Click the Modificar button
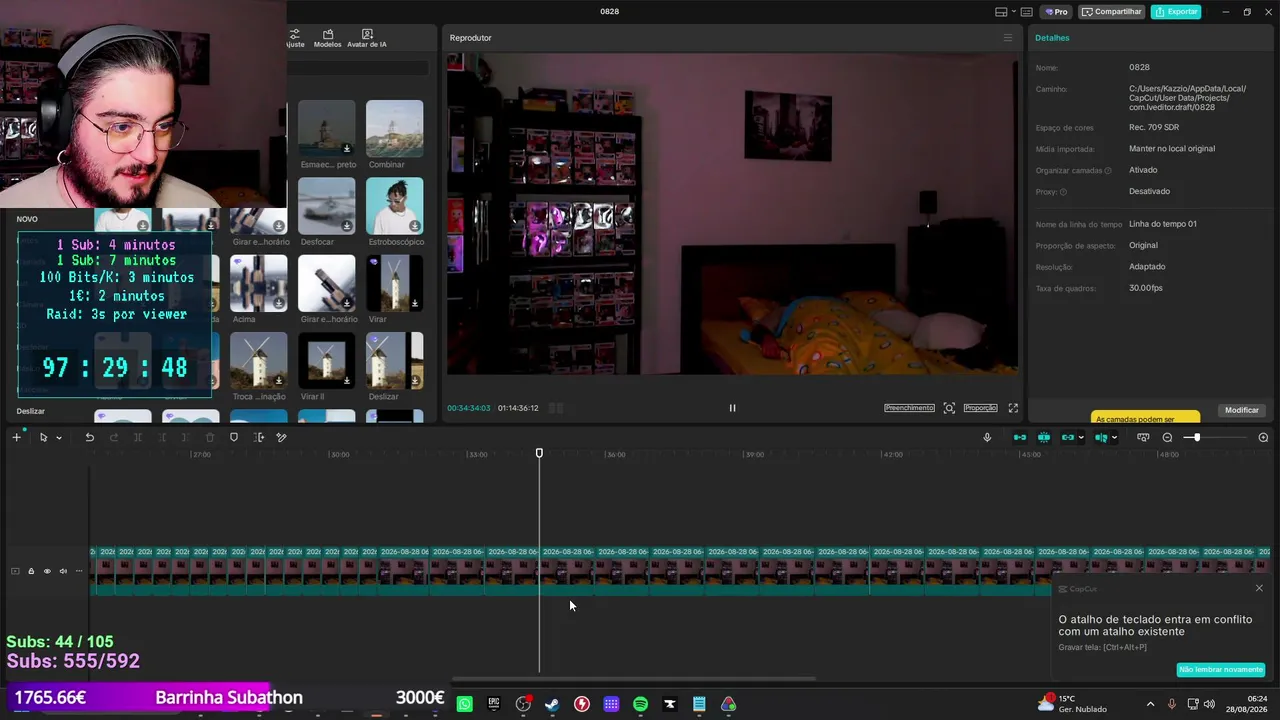Image resolution: width=1280 pixels, height=720 pixels. click(1242, 410)
